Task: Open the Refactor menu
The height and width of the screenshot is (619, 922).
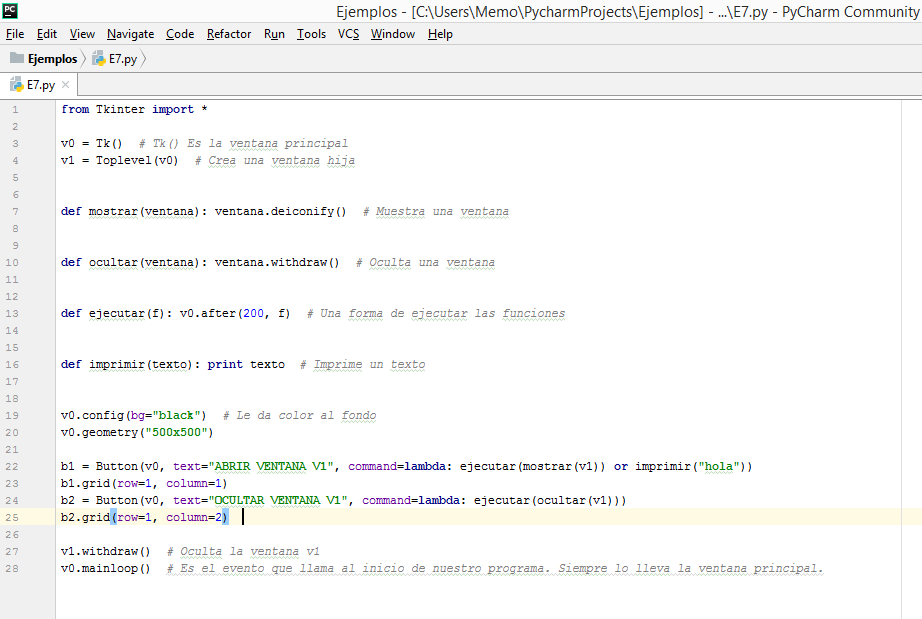Action: click(x=228, y=33)
